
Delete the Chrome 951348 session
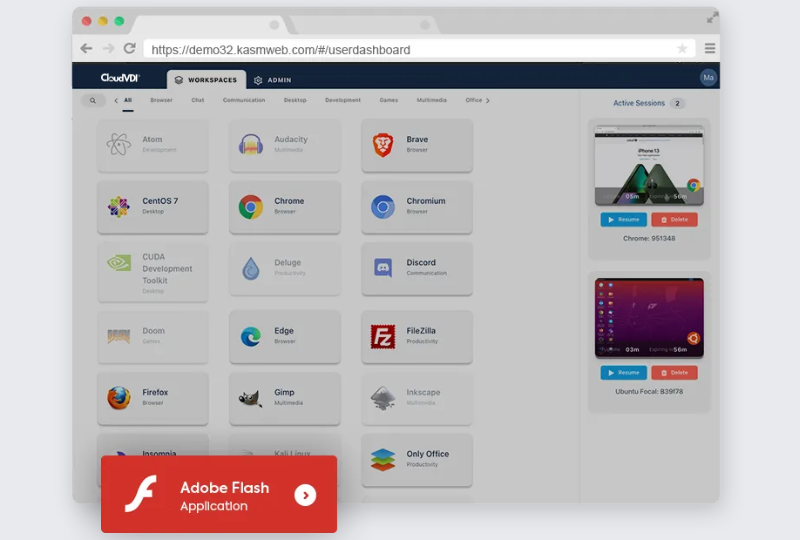[x=674, y=219]
